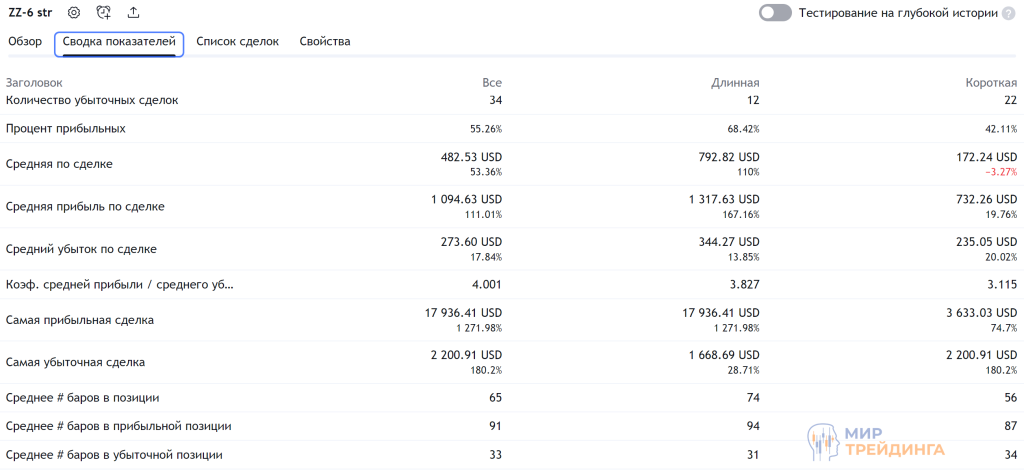Click the Короткая column header
Viewport: 1024px width, 473px height.
point(990,83)
